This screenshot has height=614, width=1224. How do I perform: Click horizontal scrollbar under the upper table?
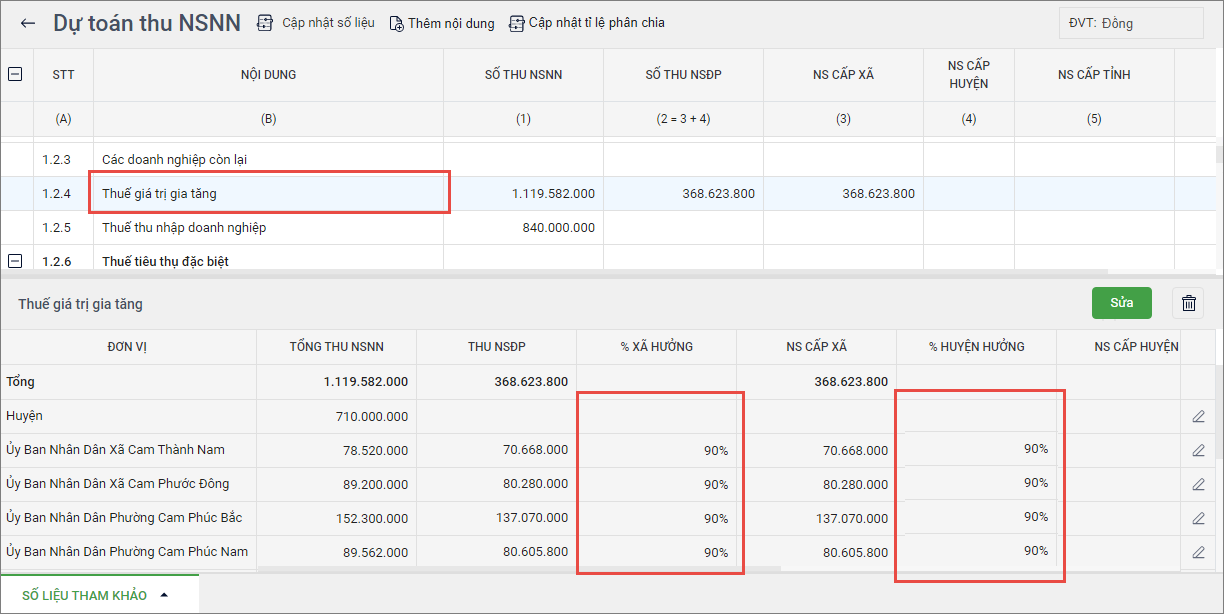tap(550, 272)
